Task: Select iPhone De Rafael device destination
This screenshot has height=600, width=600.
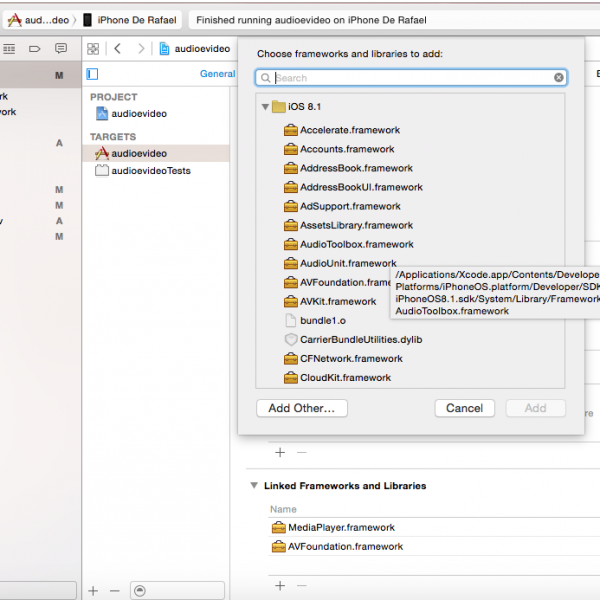Action: coord(130,20)
